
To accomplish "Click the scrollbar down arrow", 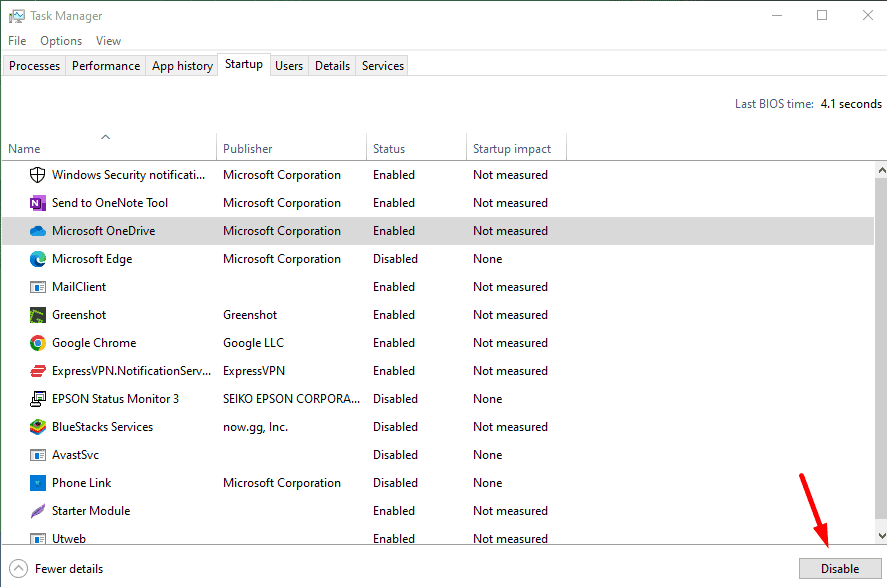I will click(881, 535).
